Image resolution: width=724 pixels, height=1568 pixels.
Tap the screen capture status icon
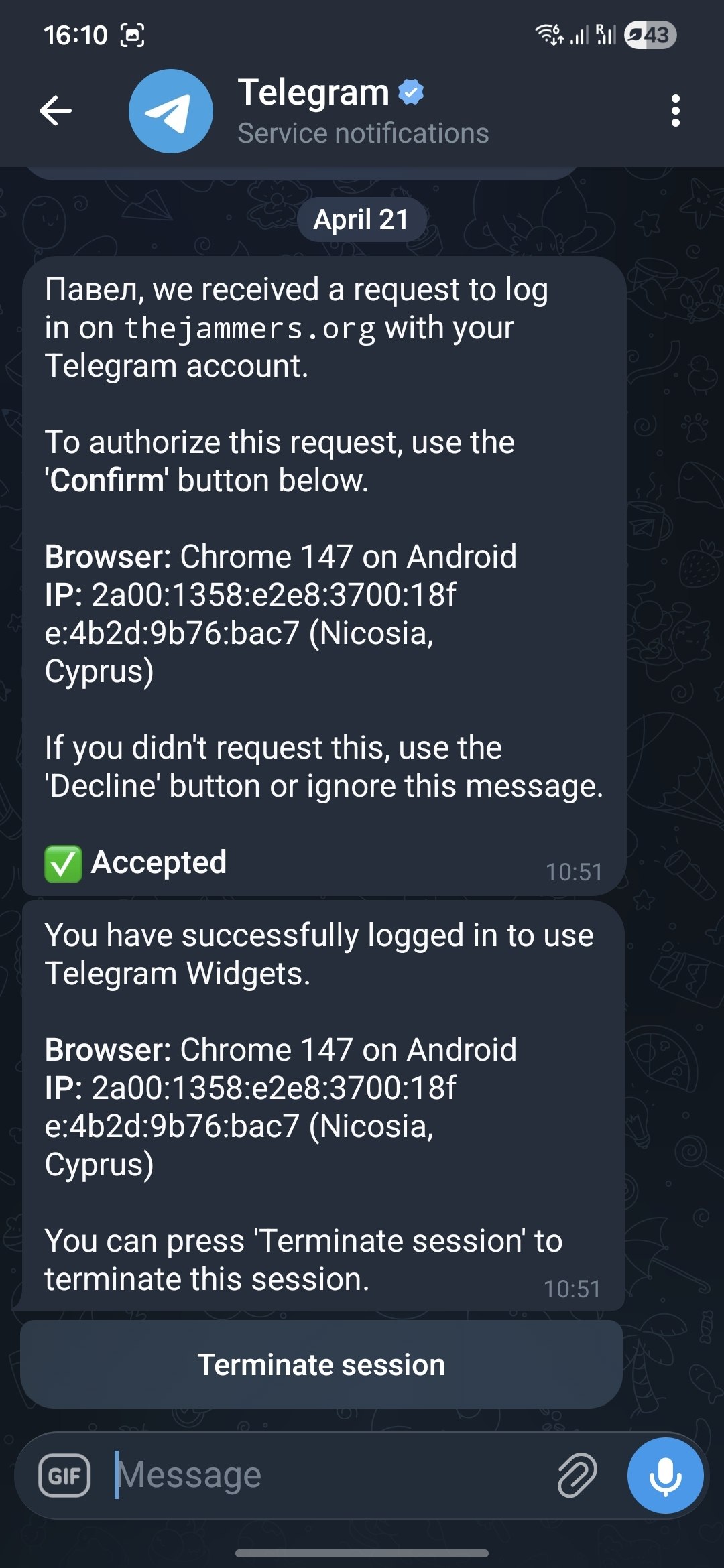(x=132, y=35)
